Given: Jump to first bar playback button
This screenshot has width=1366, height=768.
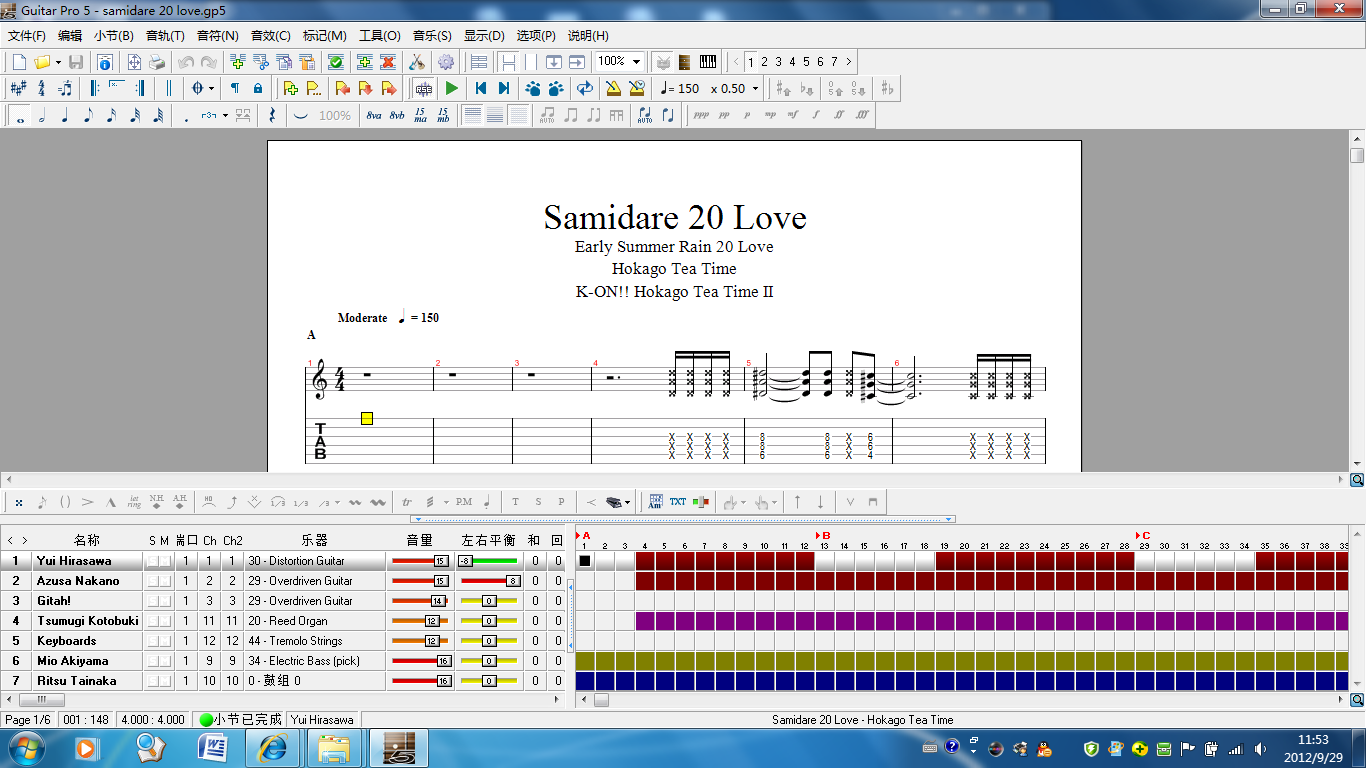Looking at the screenshot, I should pyautogui.click(x=481, y=88).
